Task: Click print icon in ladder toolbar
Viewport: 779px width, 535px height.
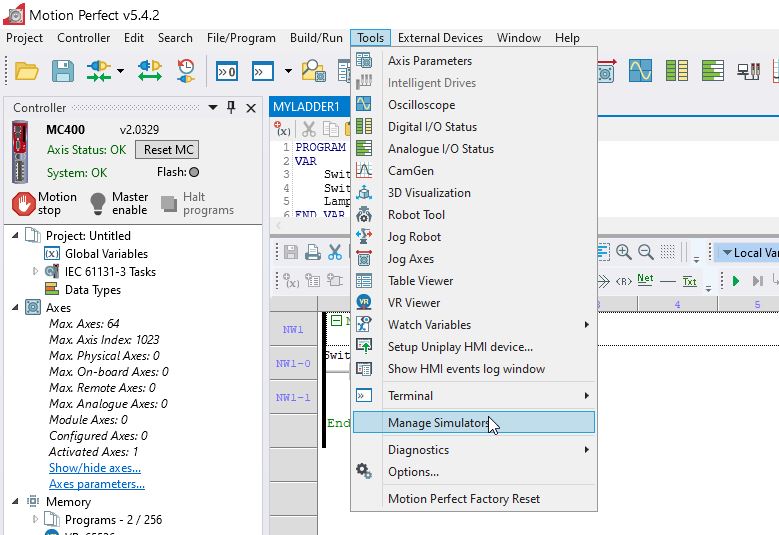Action: 312,253
